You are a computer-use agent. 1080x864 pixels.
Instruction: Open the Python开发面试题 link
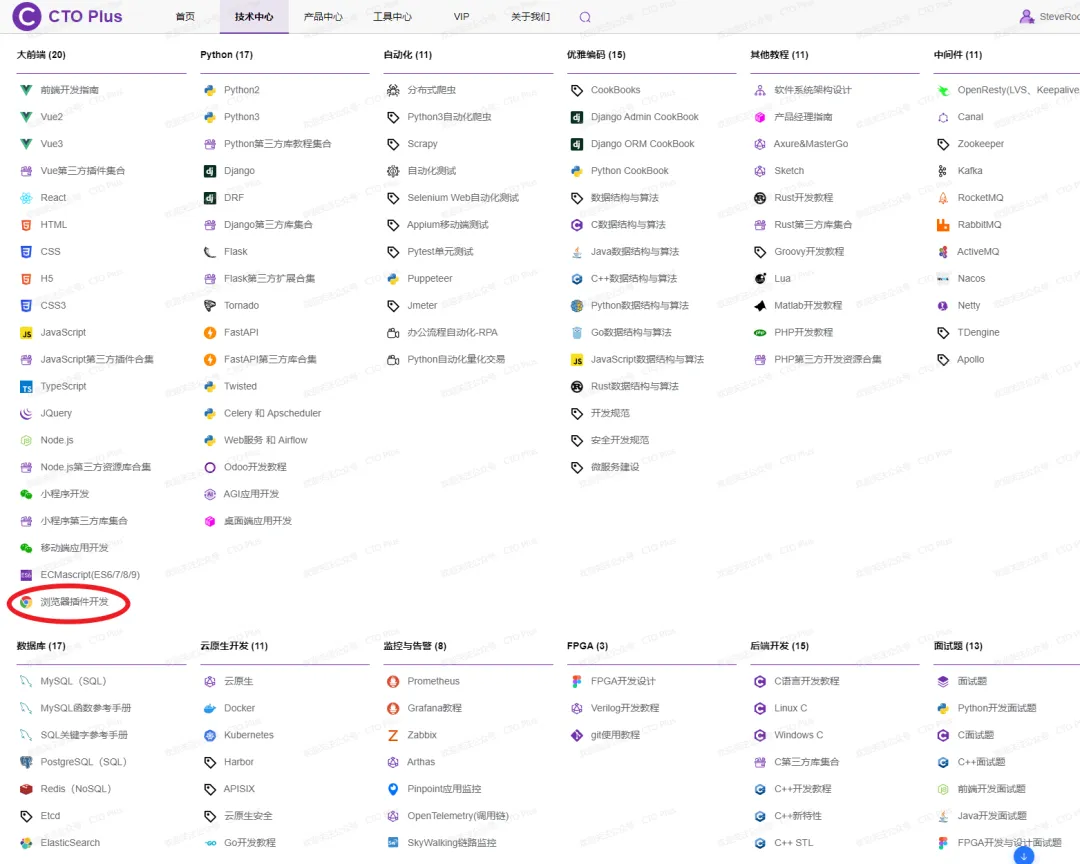(997, 708)
